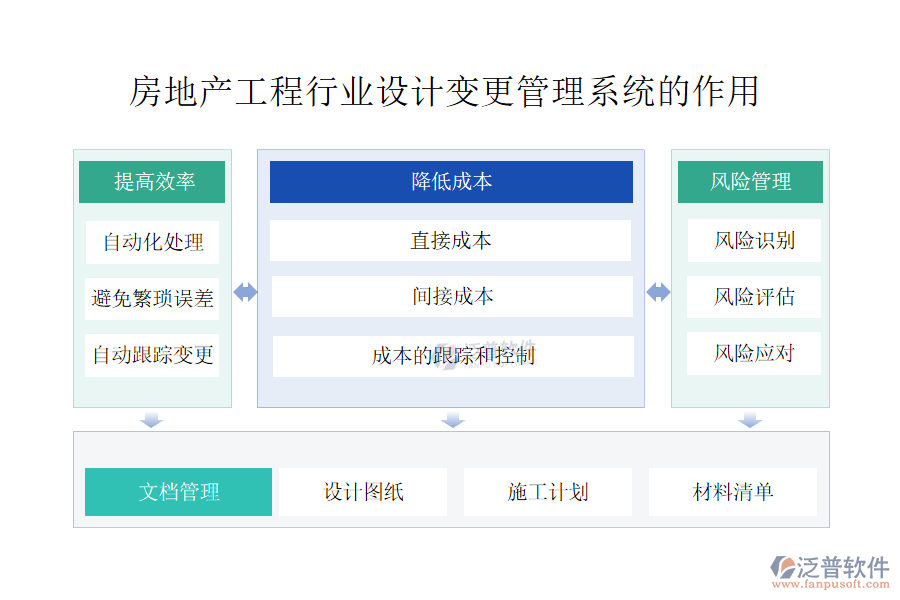Click the double arrow between 提高效率 and 降低成本 panels
The image size is (900, 600).
tap(245, 292)
